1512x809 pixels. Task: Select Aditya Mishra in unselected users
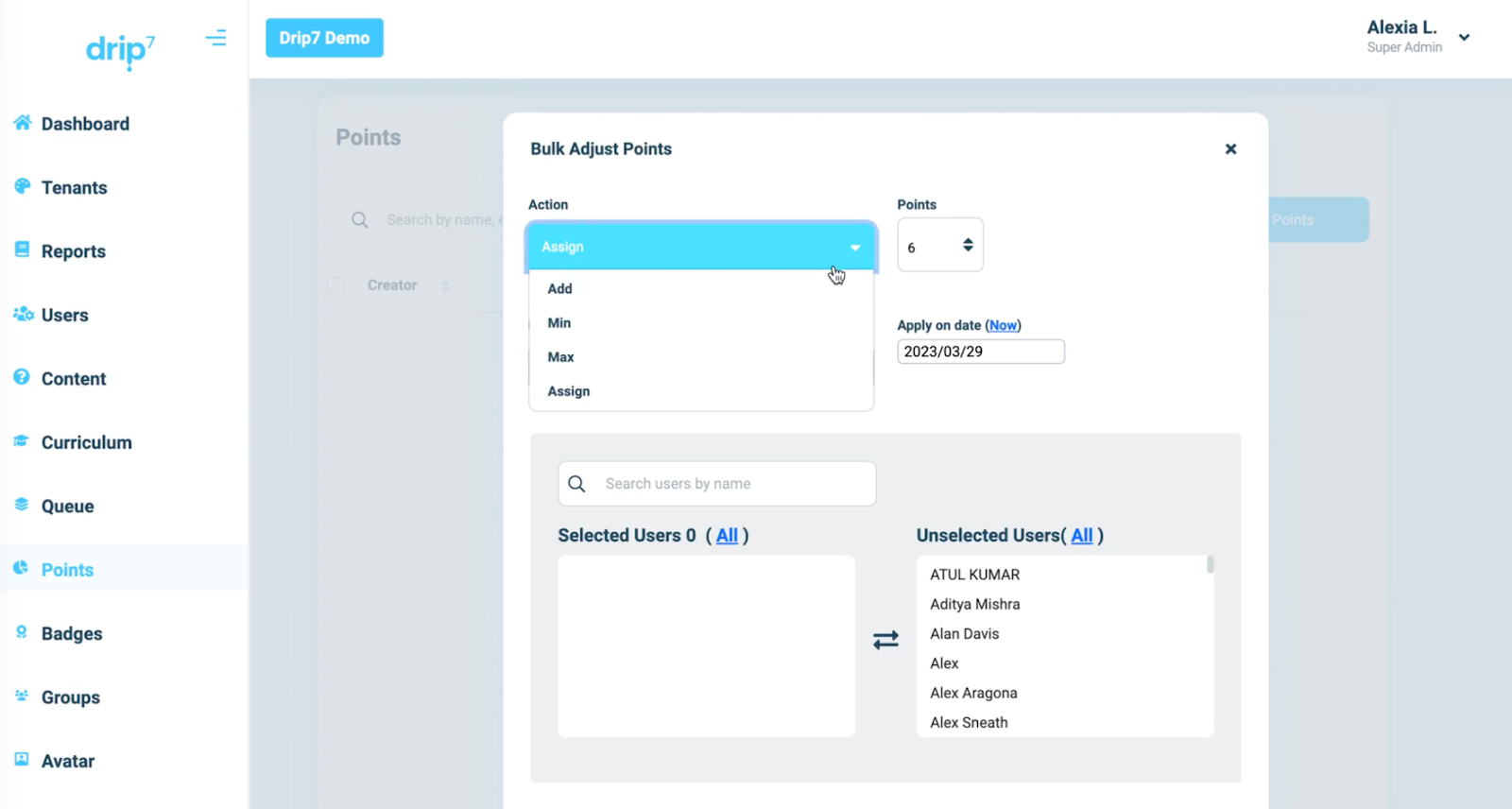coord(974,604)
